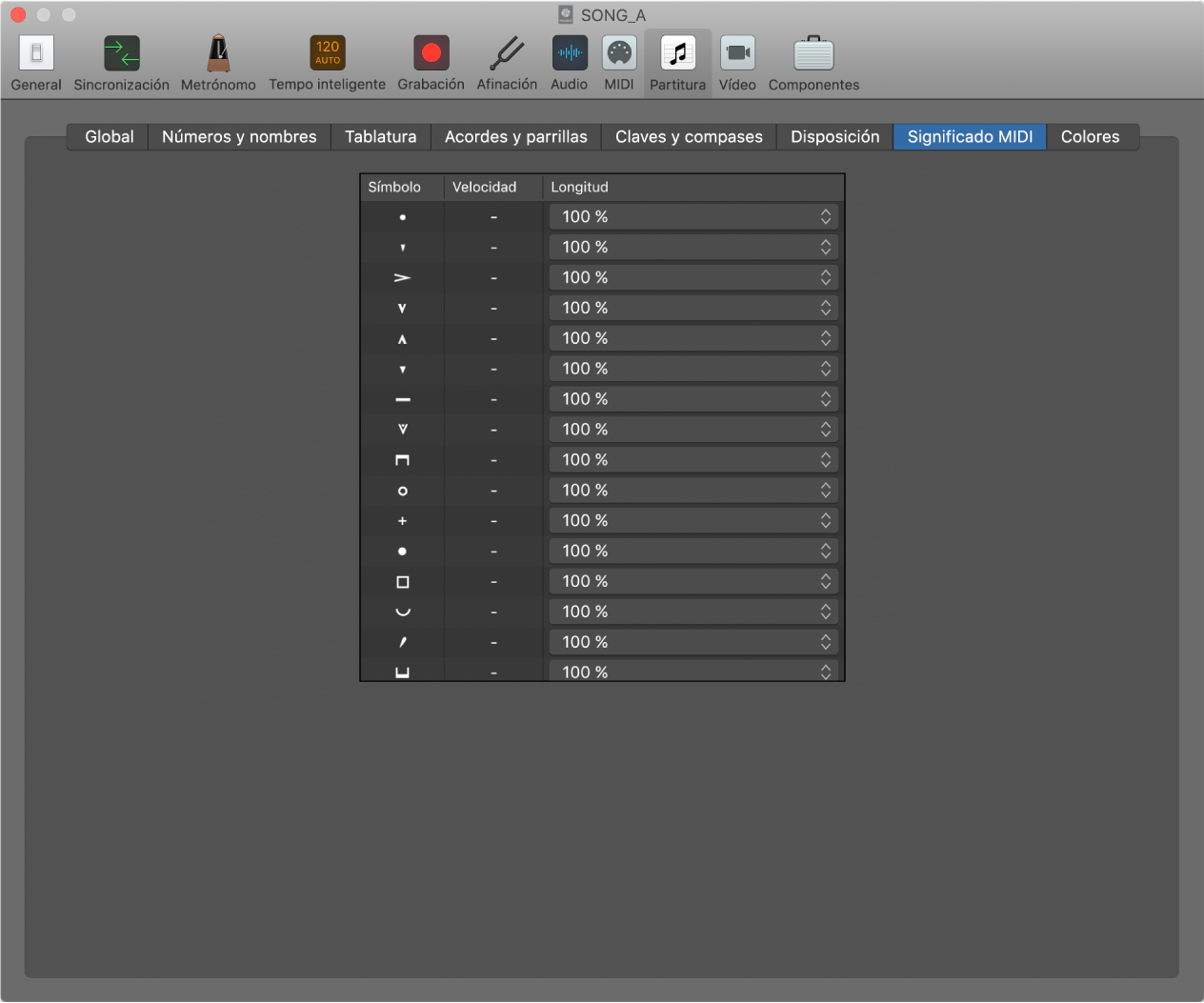Change length stepper for the plus symbol row

coord(826,521)
